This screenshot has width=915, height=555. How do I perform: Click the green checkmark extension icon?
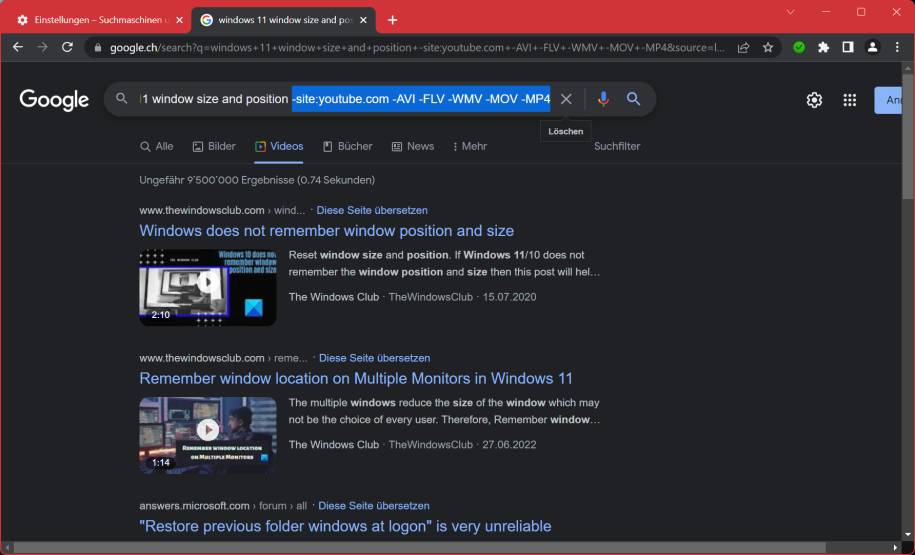(799, 48)
